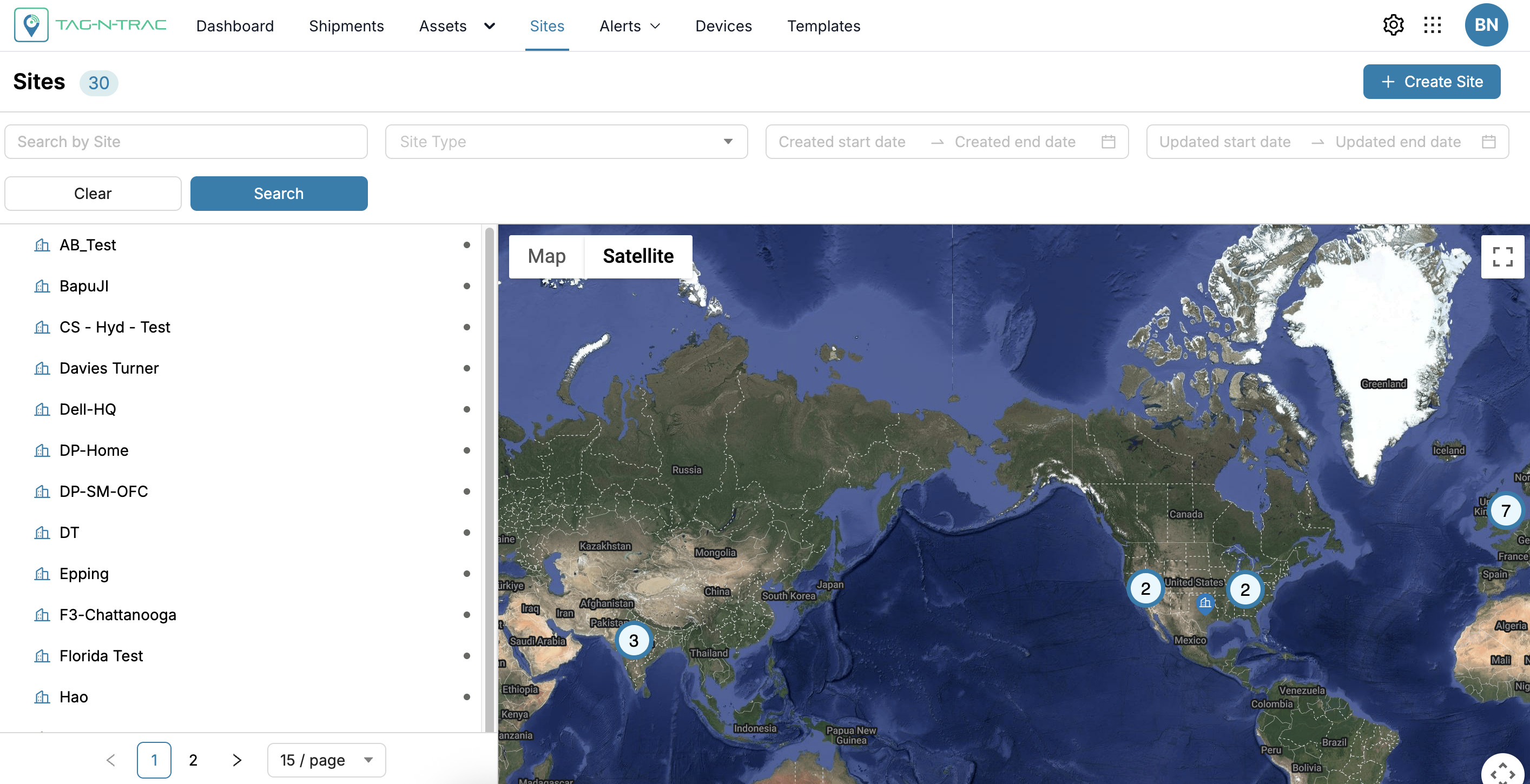1530x784 pixels.
Task: Open the apps grid menu icon
Action: click(x=1432, y=25)
